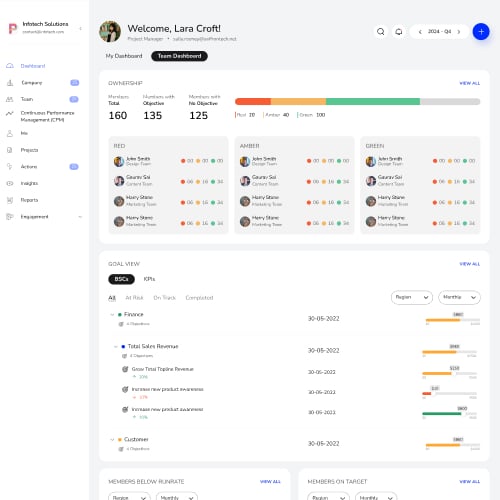Open the notifications bell
This screenshot has width=500, height=500.
[x=399, y=32]
